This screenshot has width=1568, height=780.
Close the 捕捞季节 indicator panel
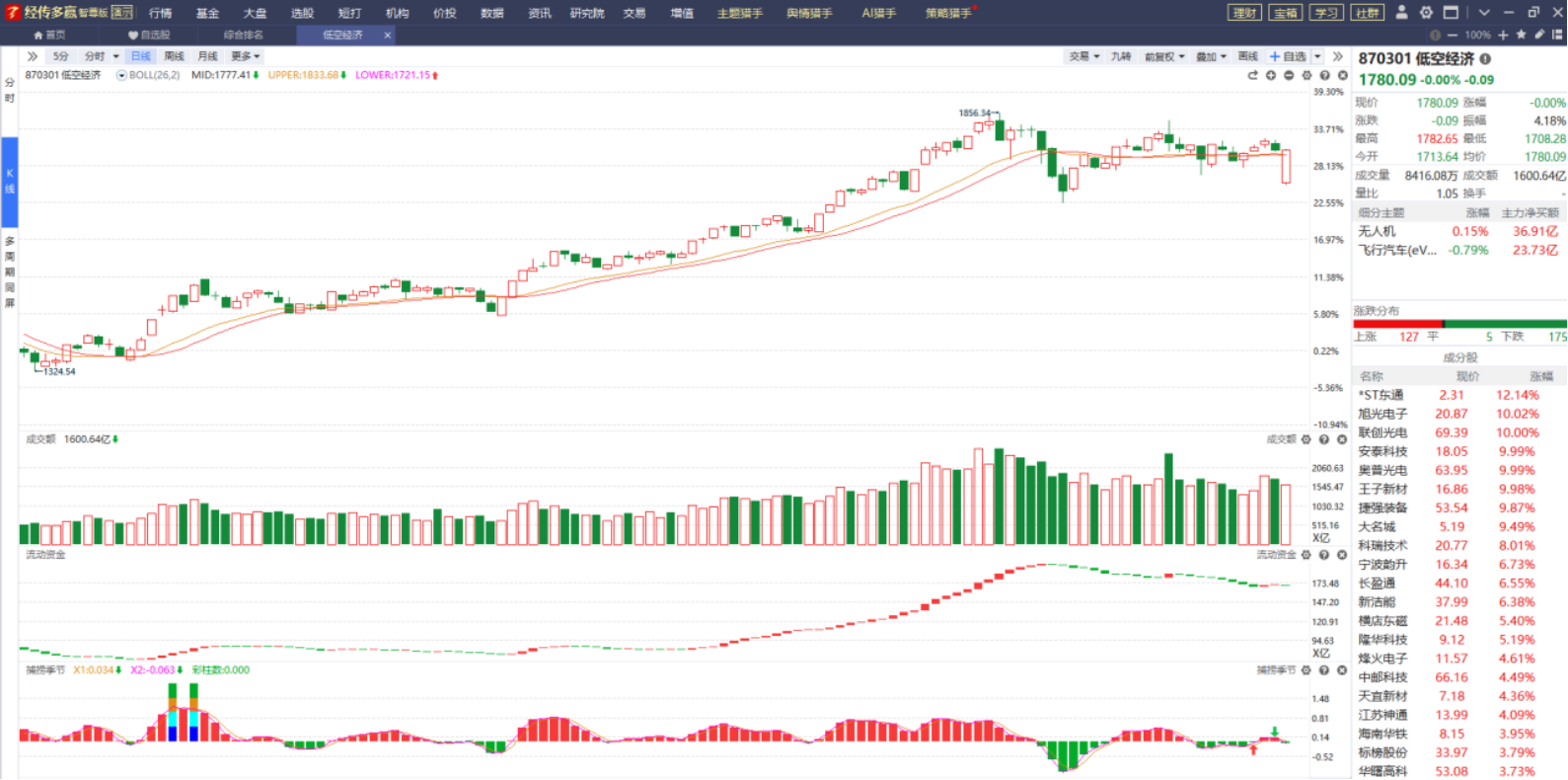click(1342, 670)
